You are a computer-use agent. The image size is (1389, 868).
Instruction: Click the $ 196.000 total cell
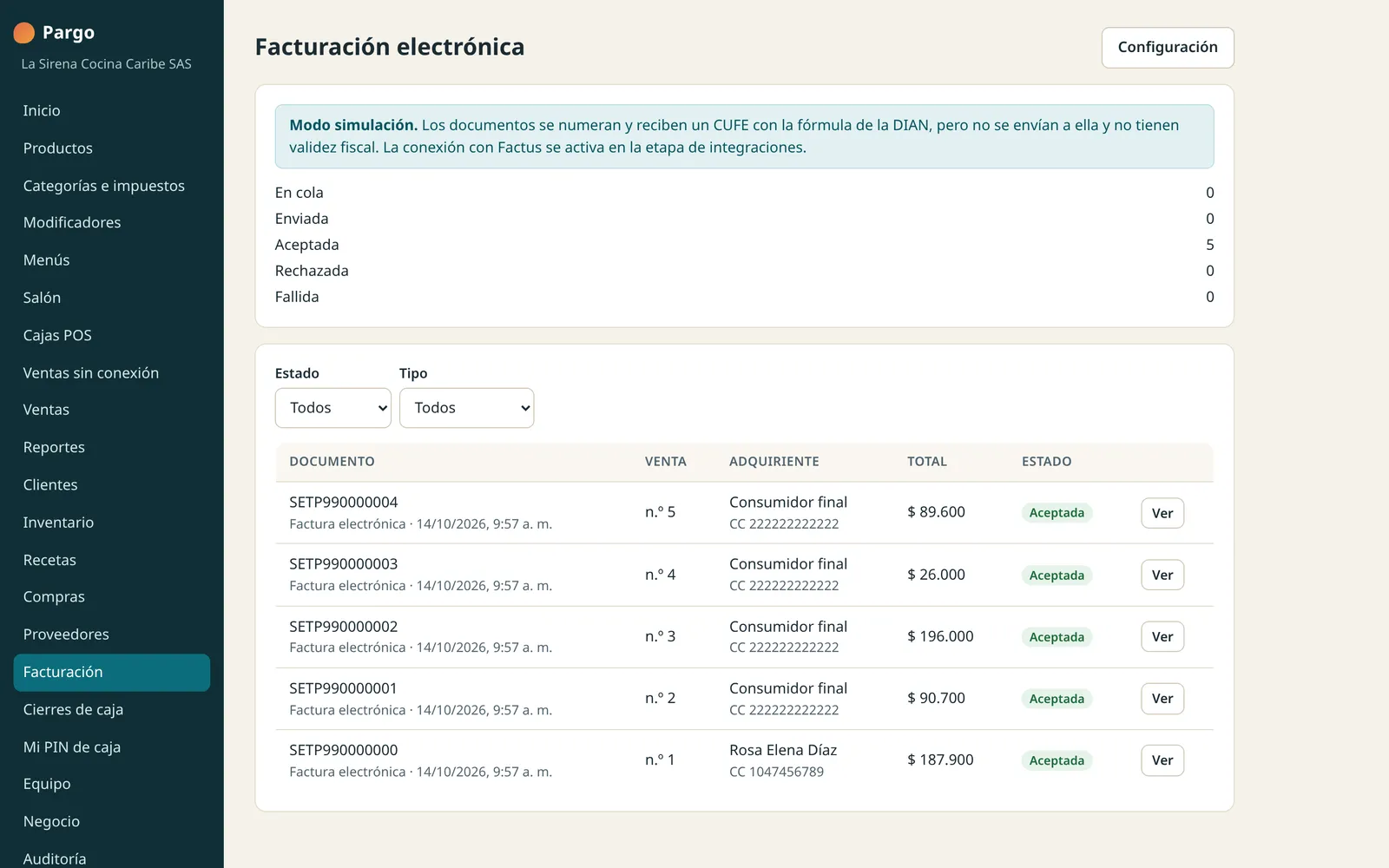[x=940, y=636]
